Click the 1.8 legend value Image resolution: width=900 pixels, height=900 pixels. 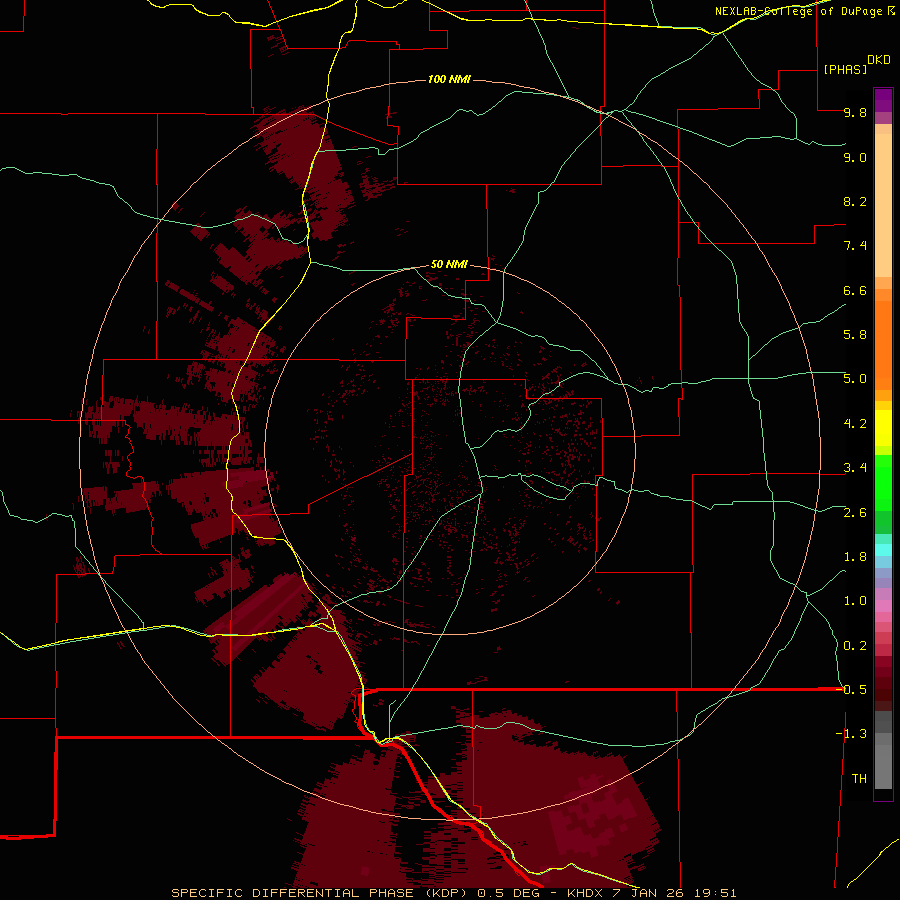855,557
